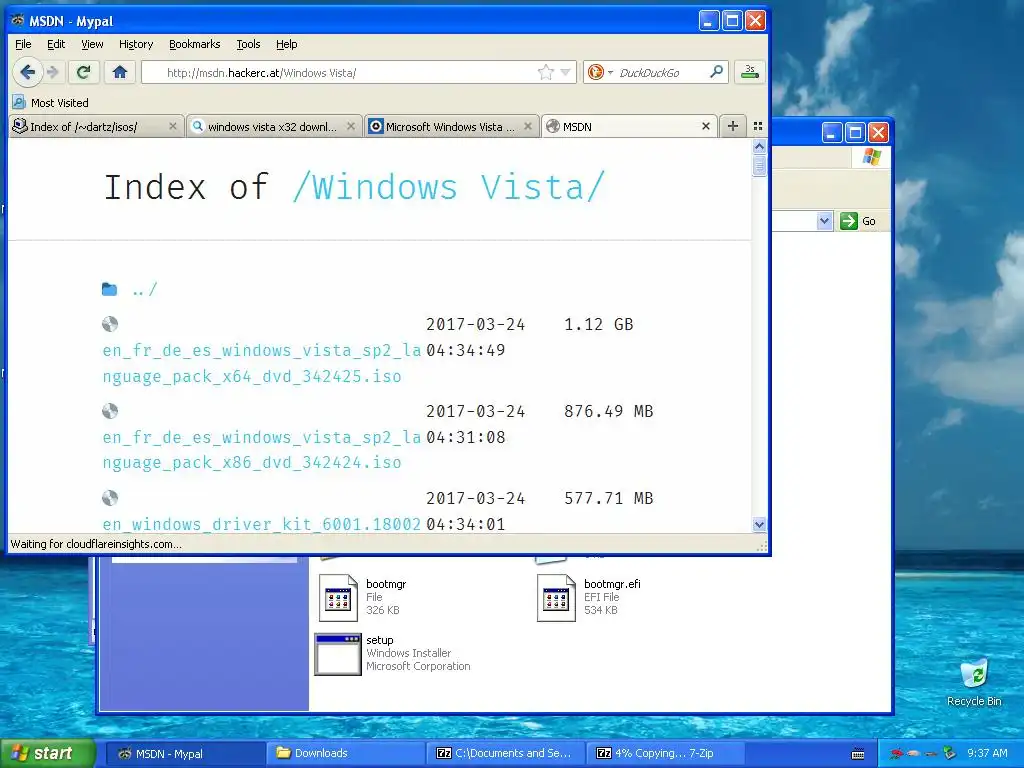Open the Help menu
This screenshot has height=768, width=1024.
(x=286, y=44)
